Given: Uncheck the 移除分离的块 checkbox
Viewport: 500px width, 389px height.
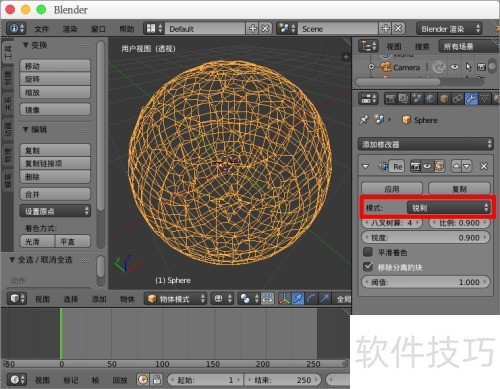Looking at the screenshot, I should click(368, 266).
